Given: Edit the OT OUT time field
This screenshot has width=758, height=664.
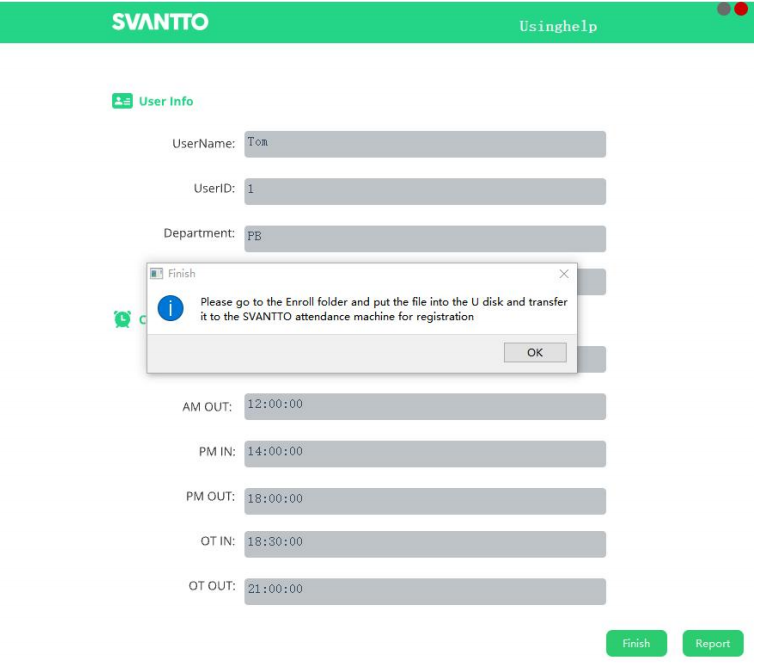Looking at the screenshot, I should pyautogui.click(x=425, y=592).
